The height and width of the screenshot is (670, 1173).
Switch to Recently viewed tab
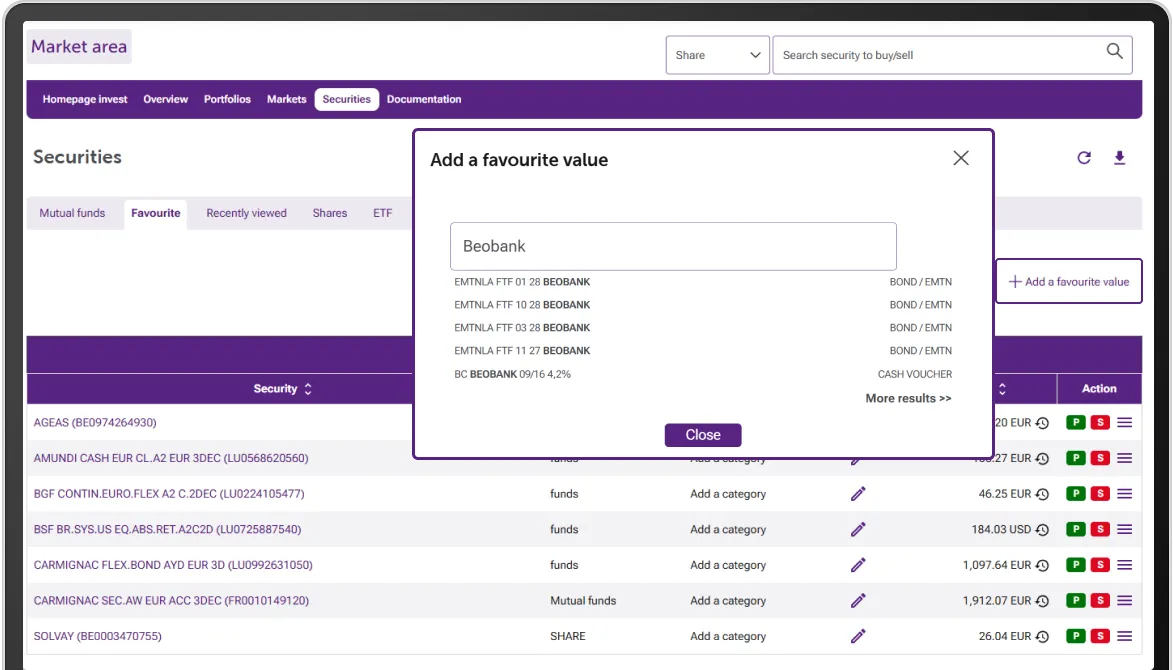pyautogui.click(x=246, y=213)
